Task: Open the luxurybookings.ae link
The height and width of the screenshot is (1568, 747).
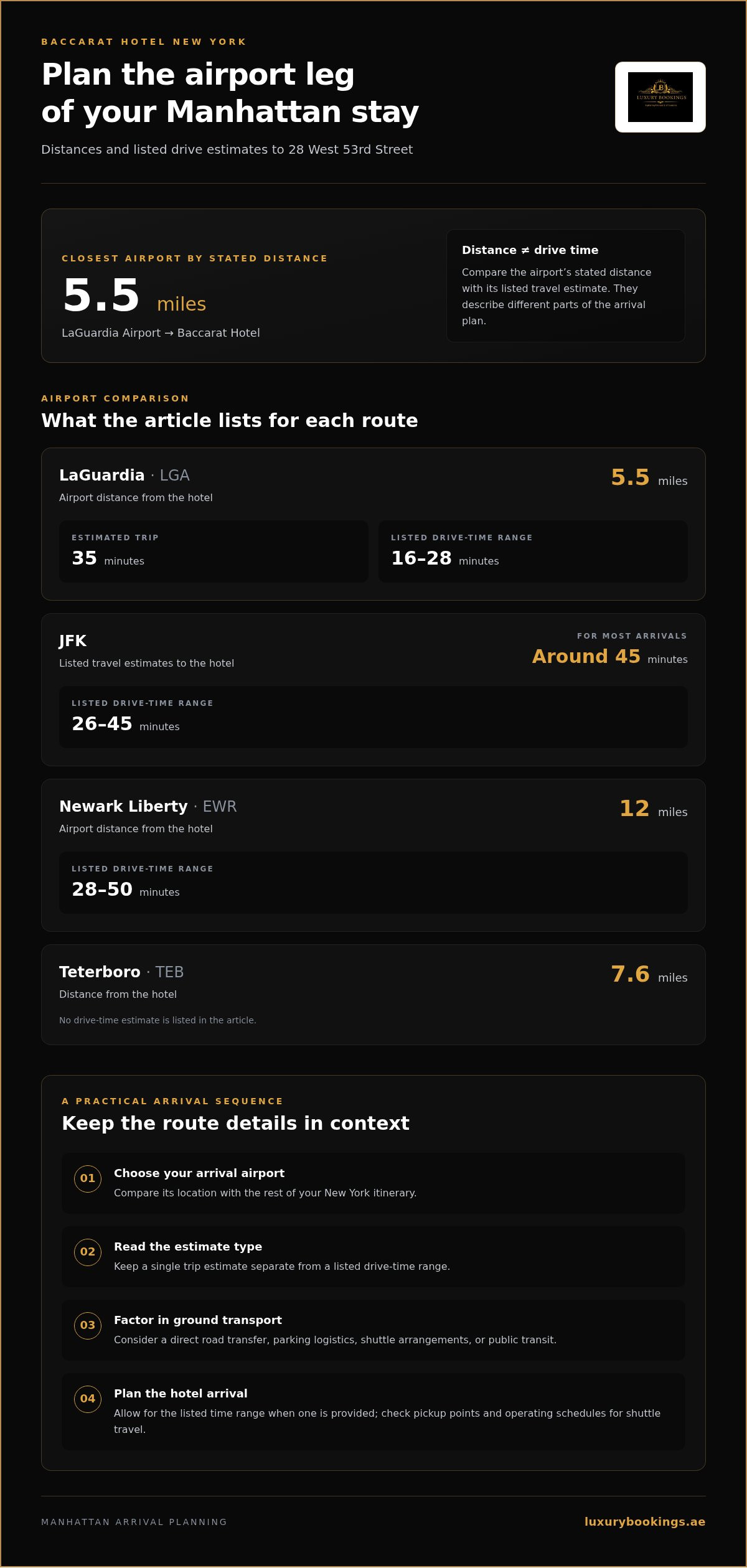Action: click(x=644, y=1522)
